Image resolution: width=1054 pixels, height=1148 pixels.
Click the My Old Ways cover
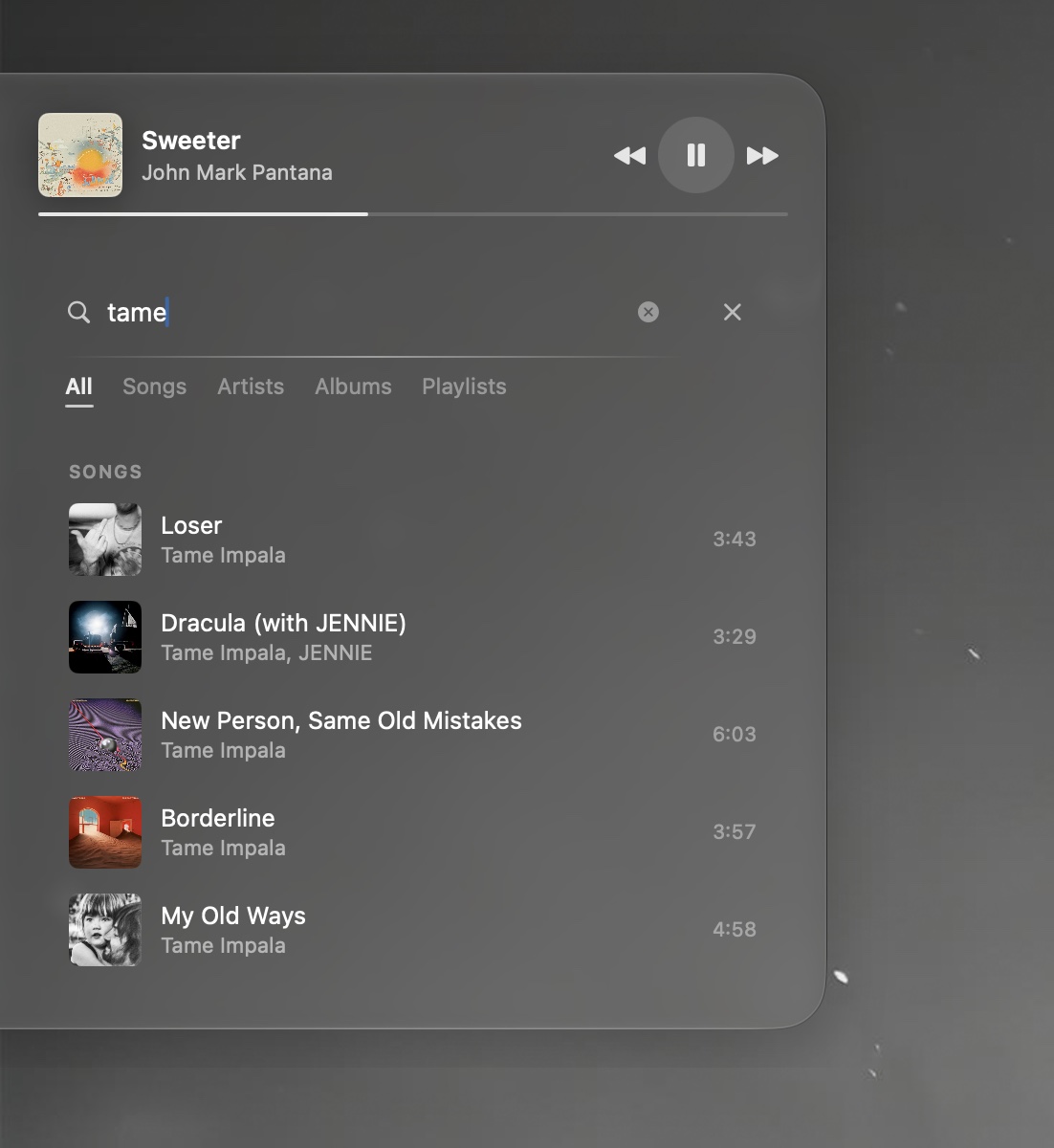click(x=105, y=930)
